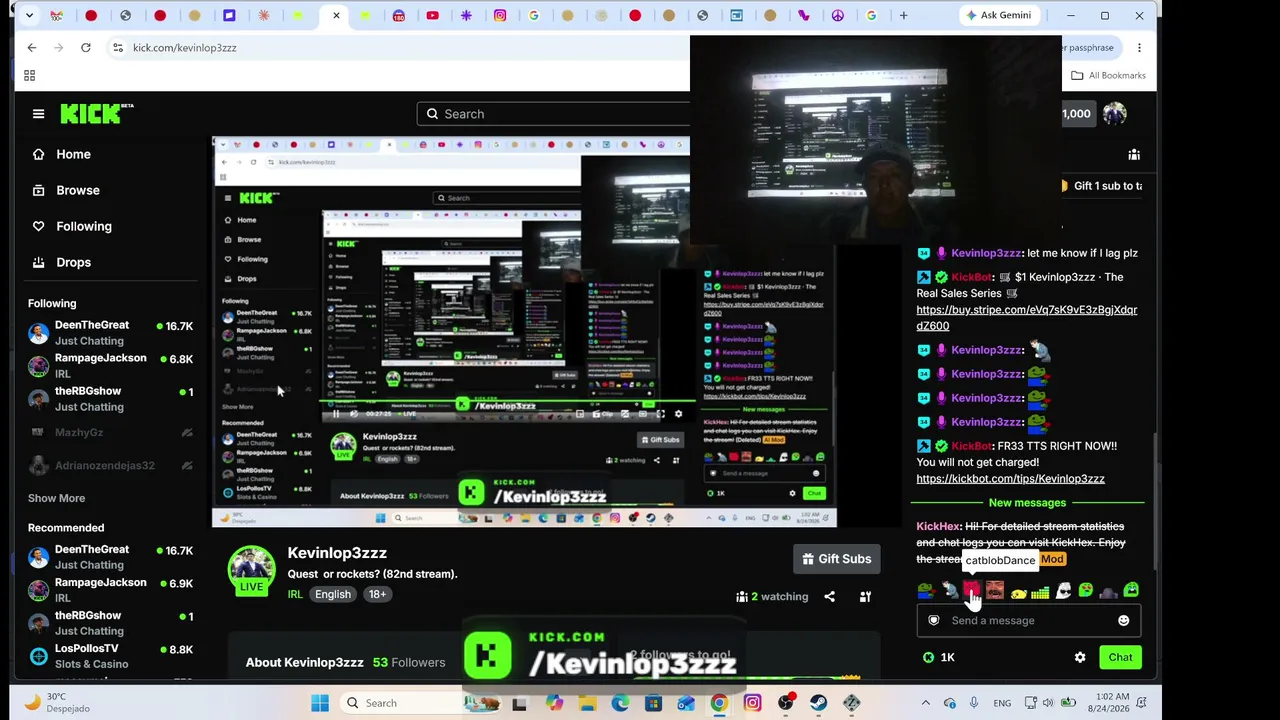Open DeenTheGreat under Recommended
Image resolution: width=1280 pixels, height=720 pixels.
[110, 557]
